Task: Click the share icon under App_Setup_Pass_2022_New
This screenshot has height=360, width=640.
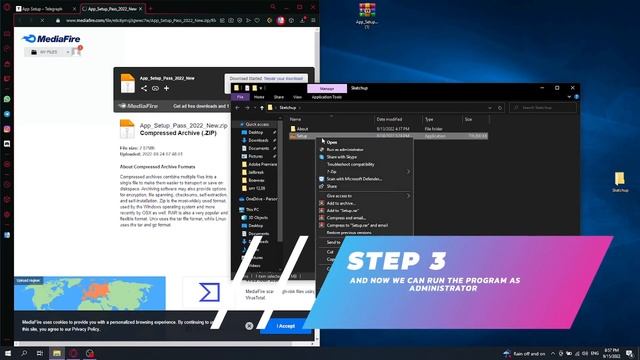Action: point(144,88)
